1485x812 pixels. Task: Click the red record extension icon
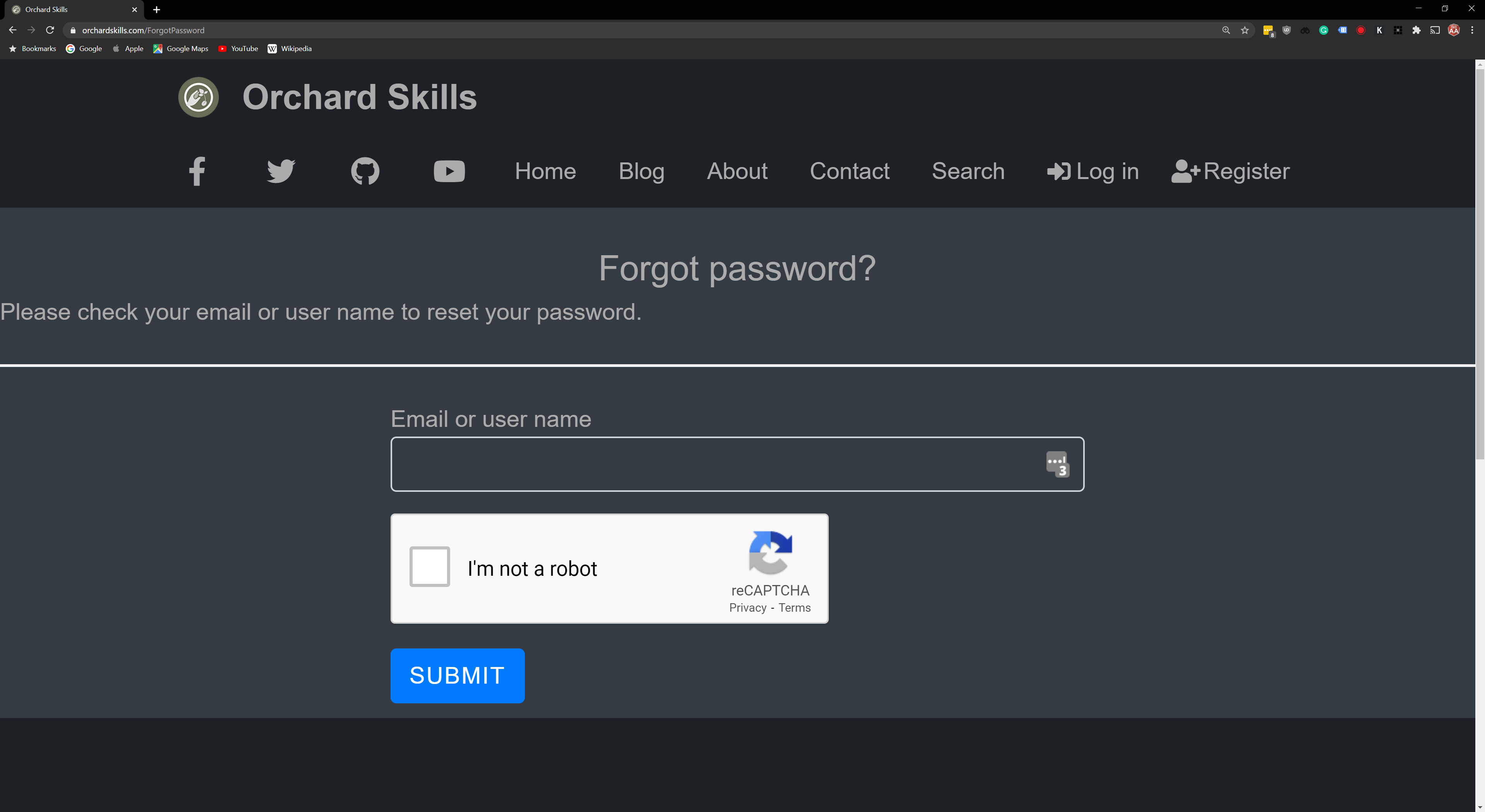[1361, 30]
